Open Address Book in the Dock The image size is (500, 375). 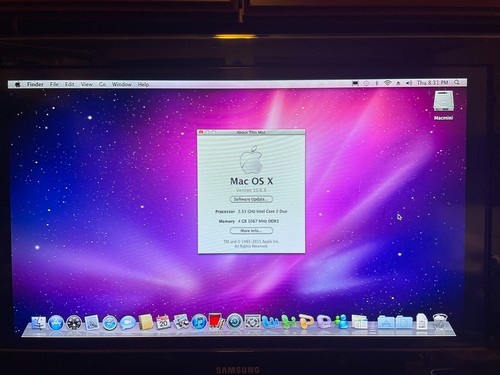tap(146, 322)
